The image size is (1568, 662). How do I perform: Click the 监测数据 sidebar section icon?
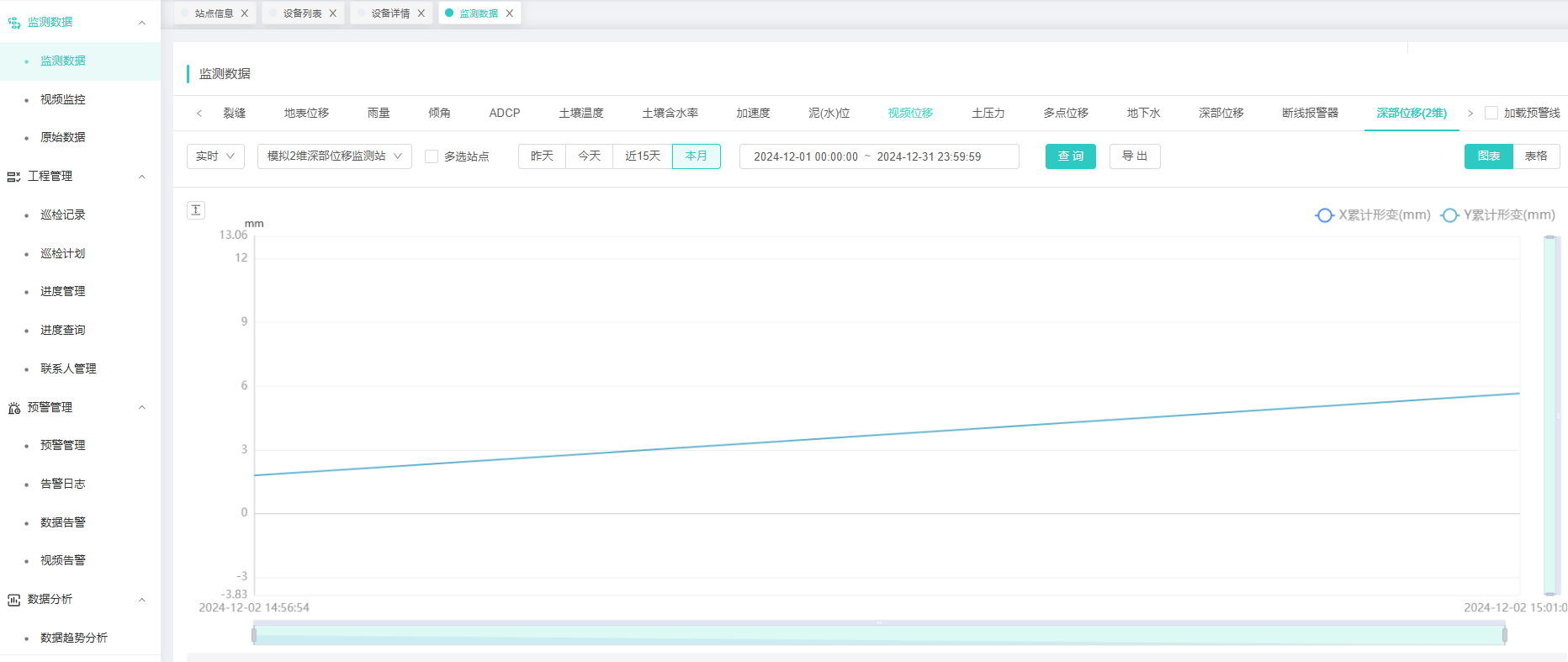pyautogui.click(x=13, y=23)
